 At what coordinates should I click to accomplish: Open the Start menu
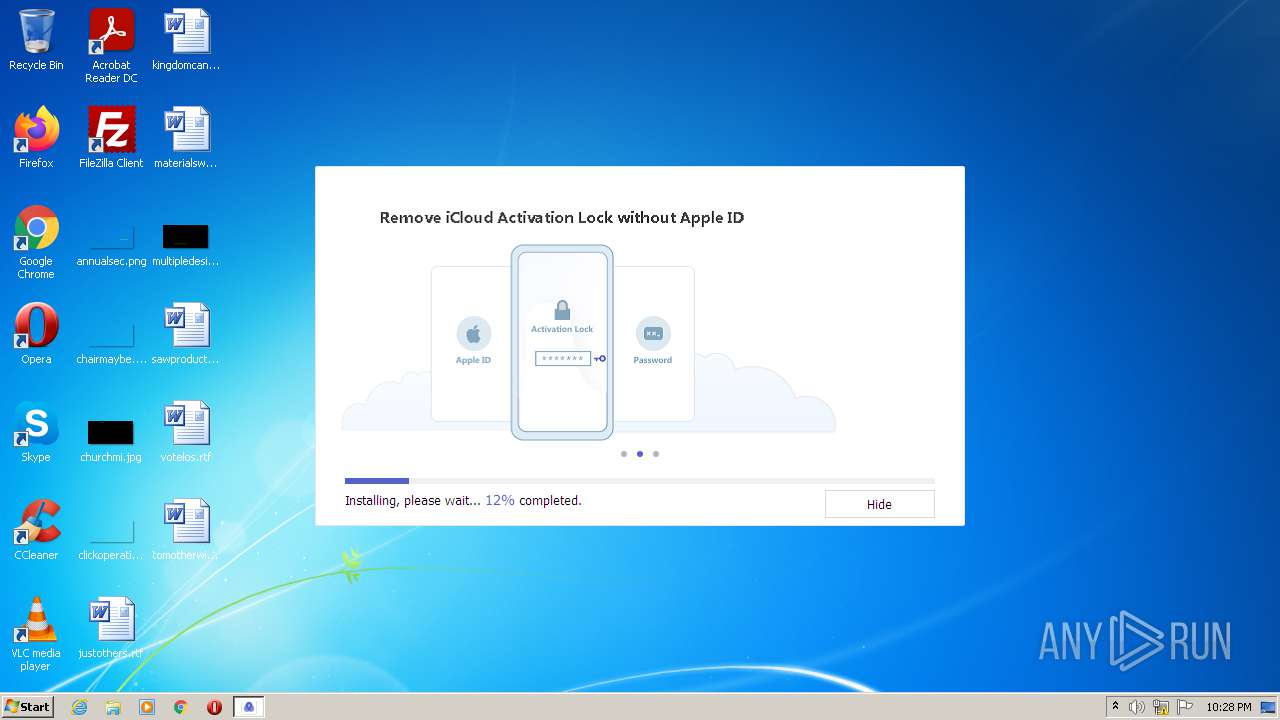coord(27,707)
